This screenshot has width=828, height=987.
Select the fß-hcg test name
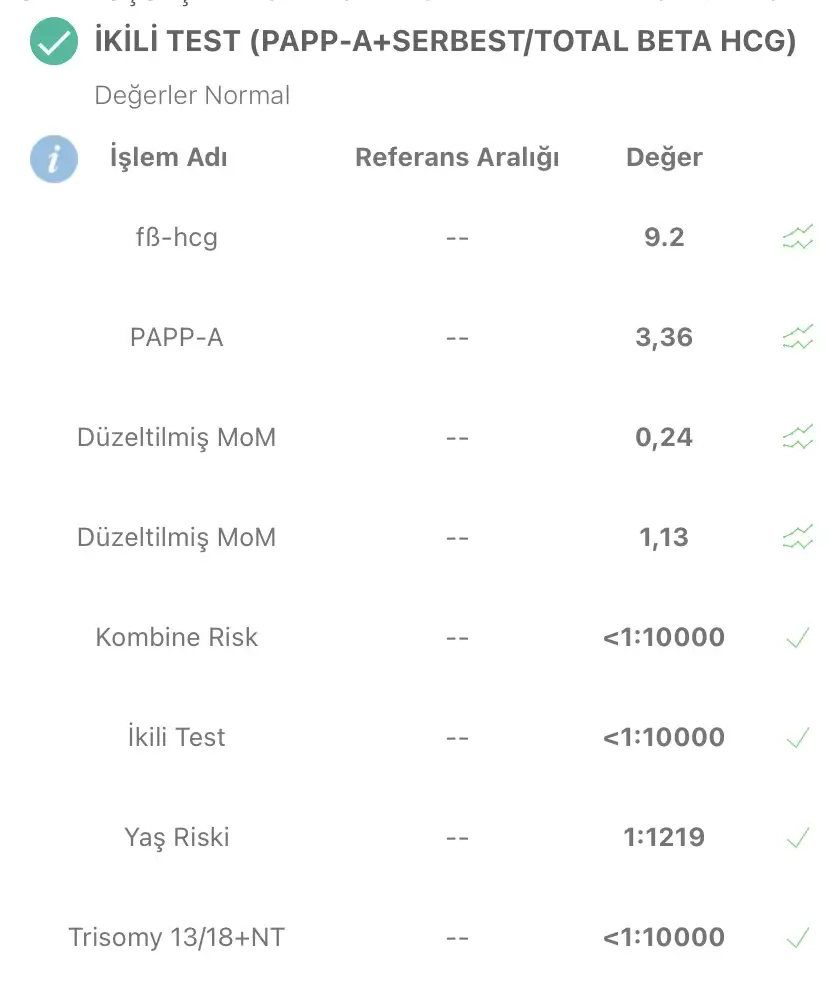(177, 237)
